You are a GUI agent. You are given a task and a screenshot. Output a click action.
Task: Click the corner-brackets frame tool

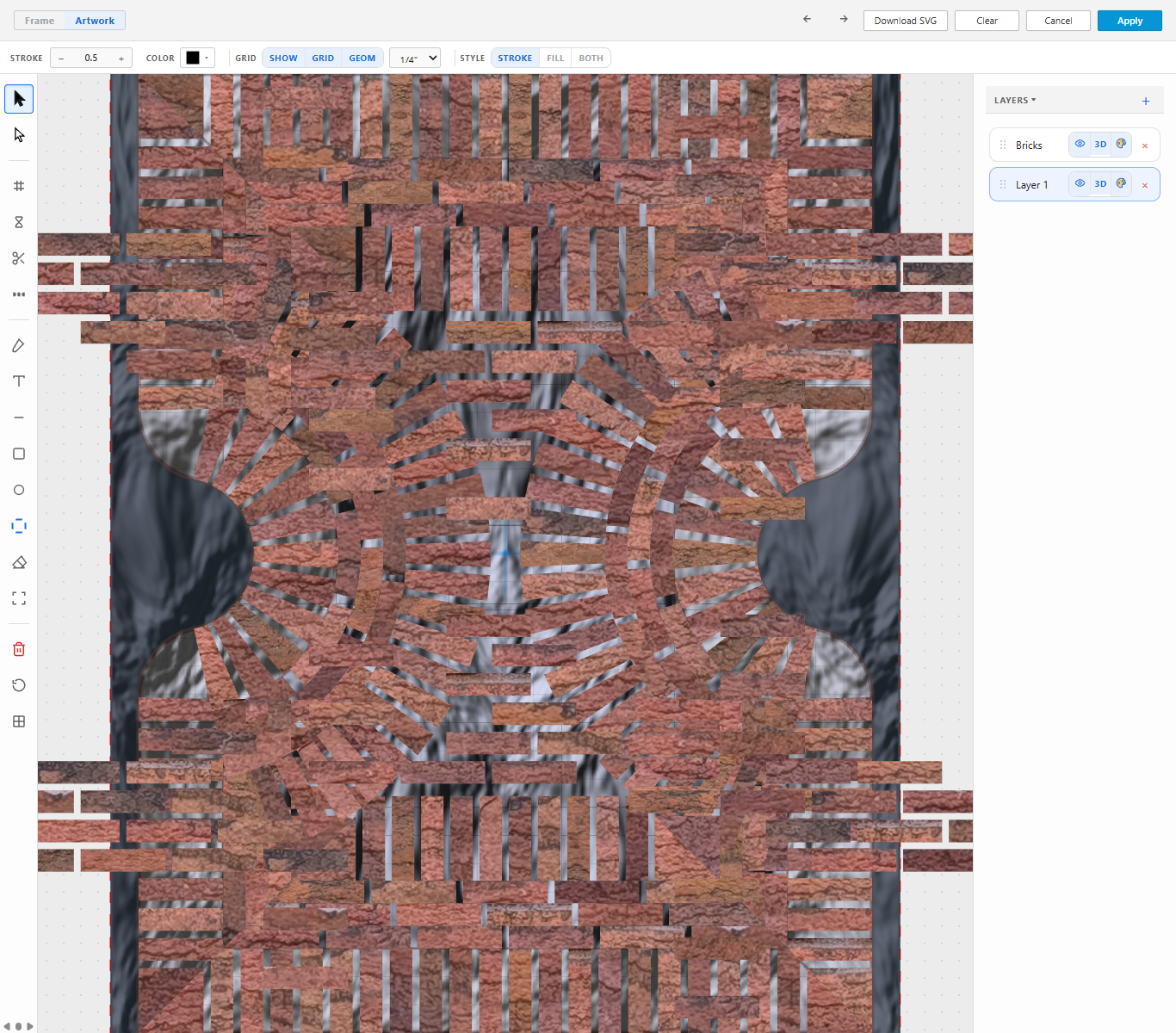(x=19, y=598)
